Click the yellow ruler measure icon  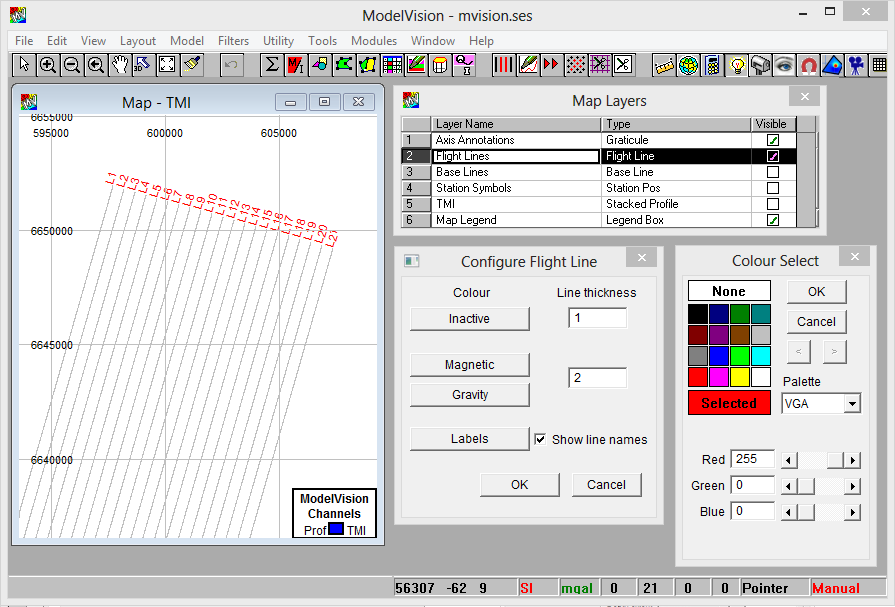click(664, 65)
